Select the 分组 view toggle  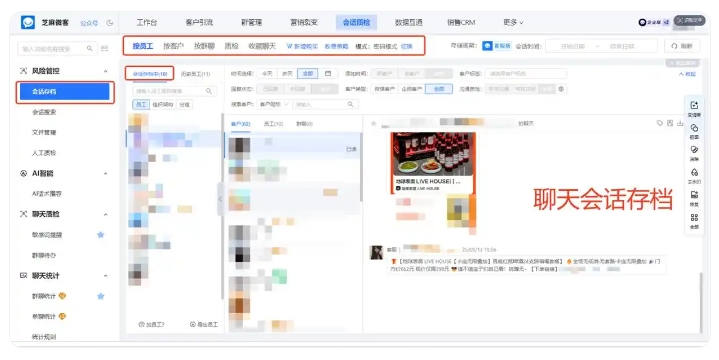pyautogui.click(x=184, y=105)
